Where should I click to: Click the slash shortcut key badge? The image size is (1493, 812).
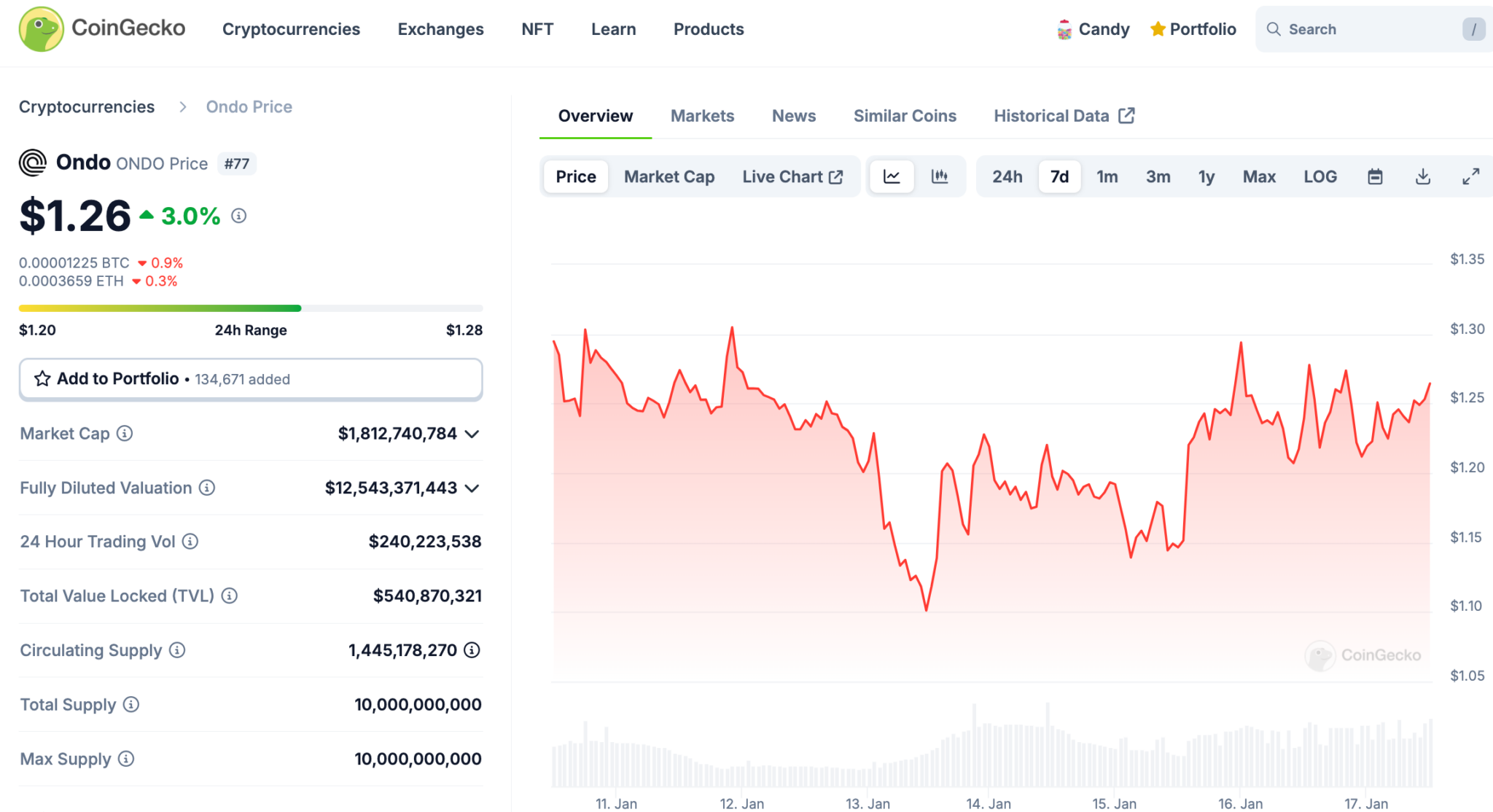point(1473,29)
